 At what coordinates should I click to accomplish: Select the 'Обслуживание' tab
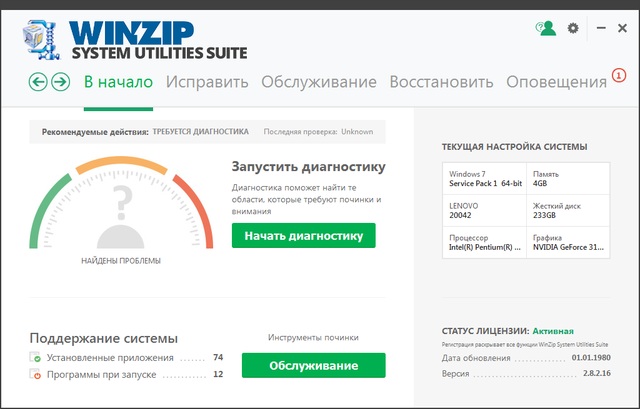pos(319,82)
